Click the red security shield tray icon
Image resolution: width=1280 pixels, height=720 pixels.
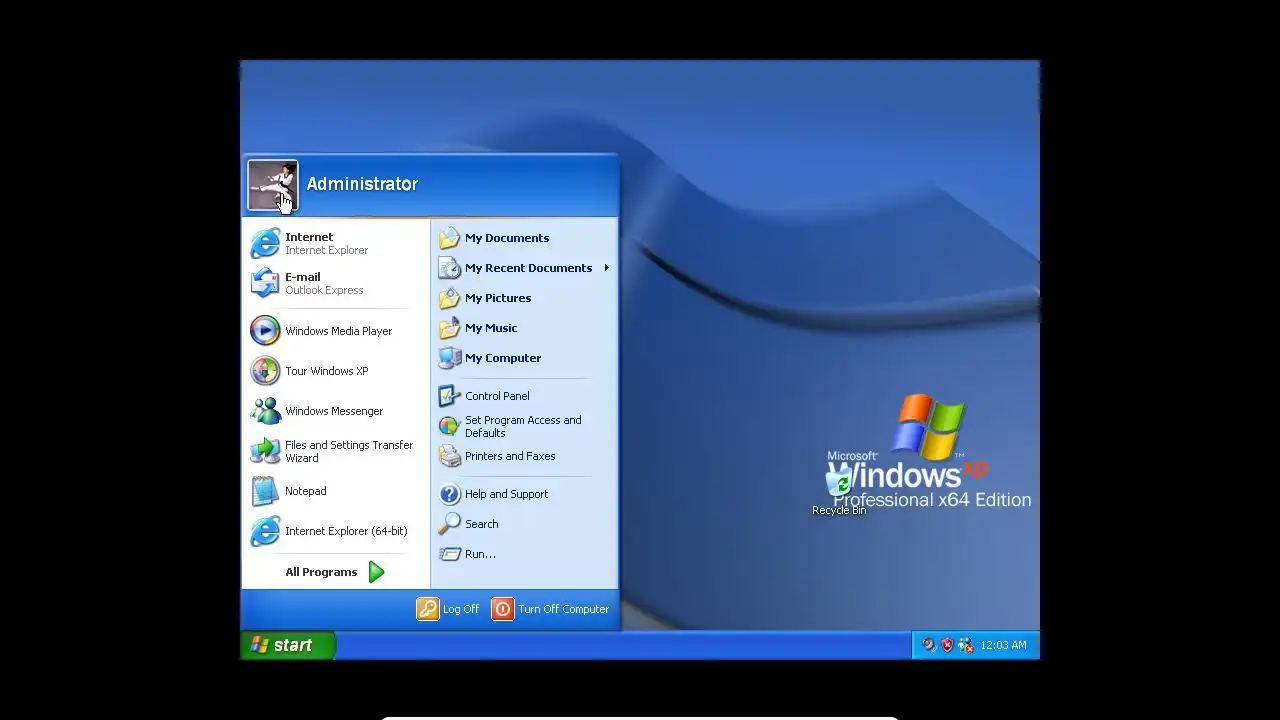(x=947, y=645)
